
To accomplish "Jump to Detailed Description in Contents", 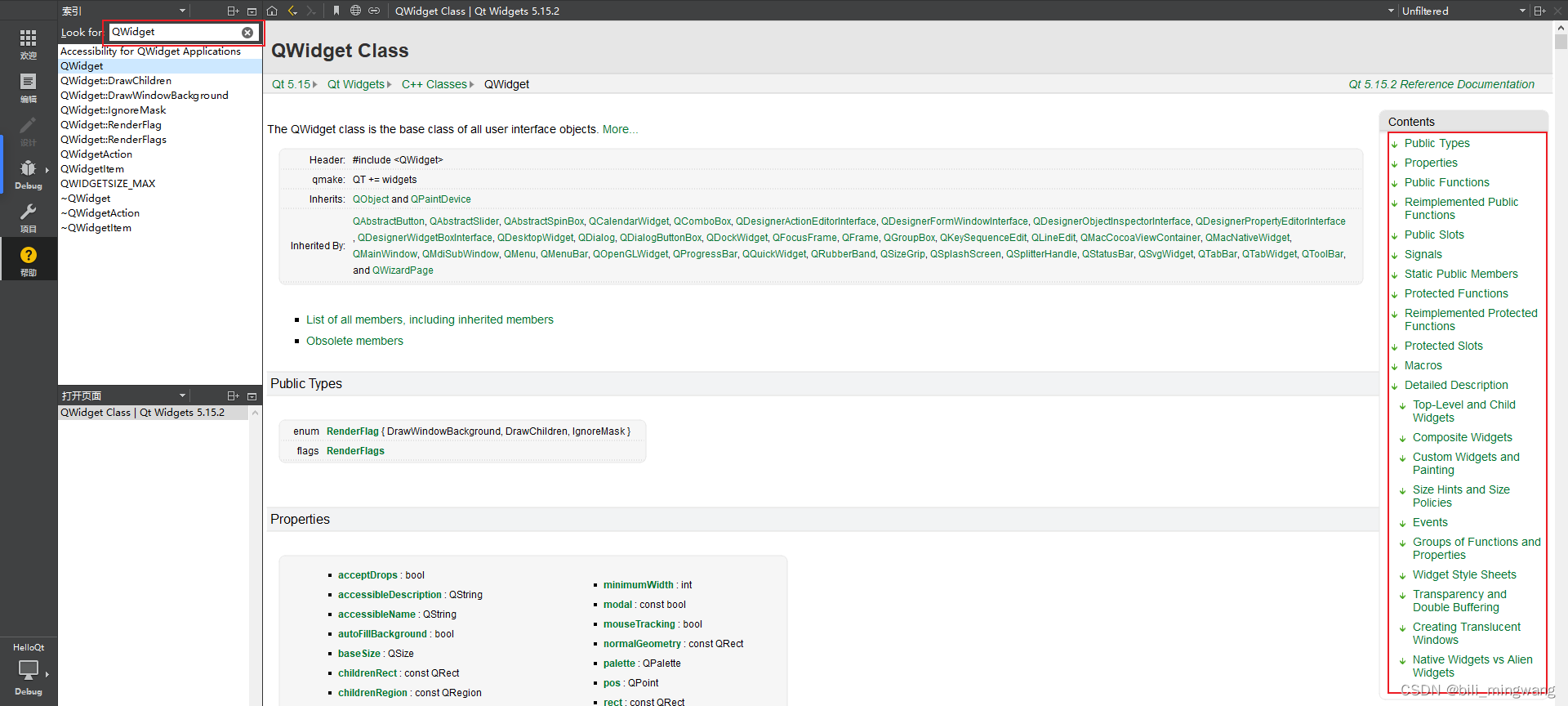I will [1456, 385].
